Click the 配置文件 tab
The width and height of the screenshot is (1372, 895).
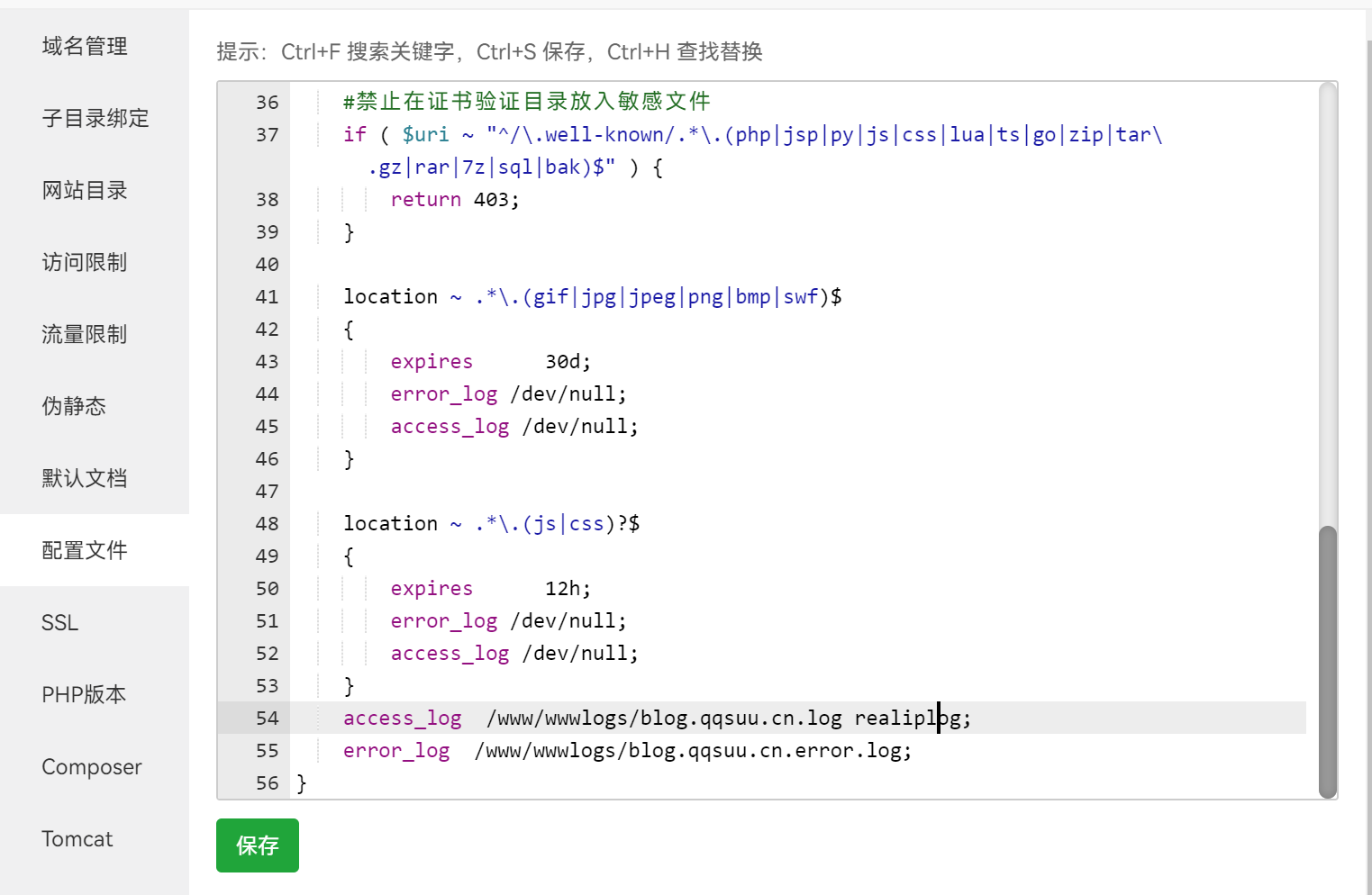point(85,550)
